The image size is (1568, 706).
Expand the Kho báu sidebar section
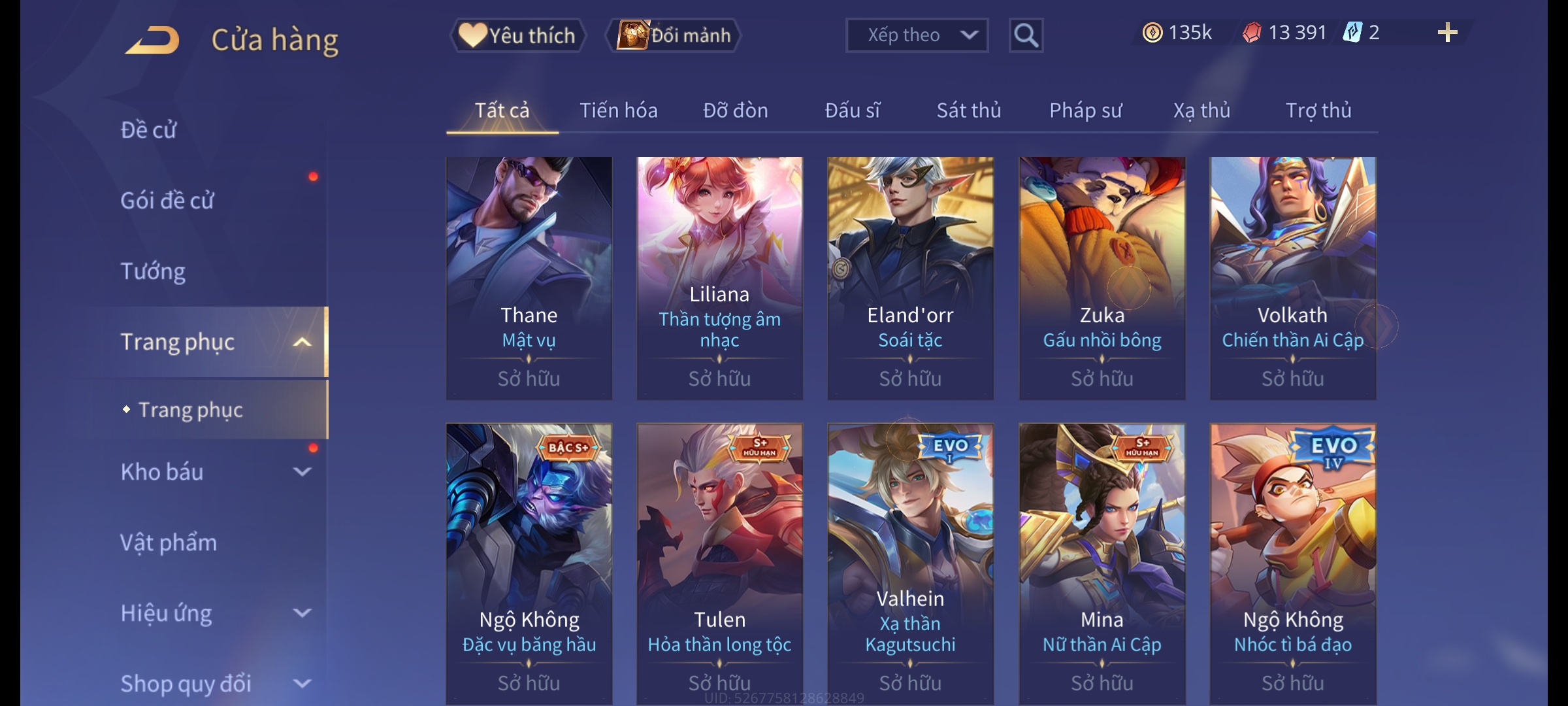302,471
